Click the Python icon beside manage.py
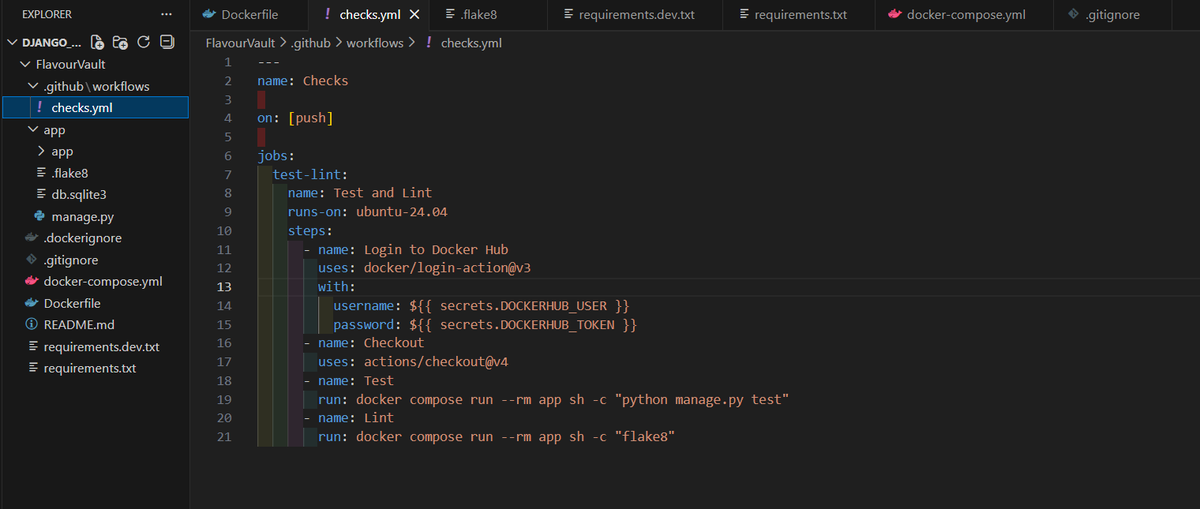This screenshot has height=509, width=1200. point(40,216)
